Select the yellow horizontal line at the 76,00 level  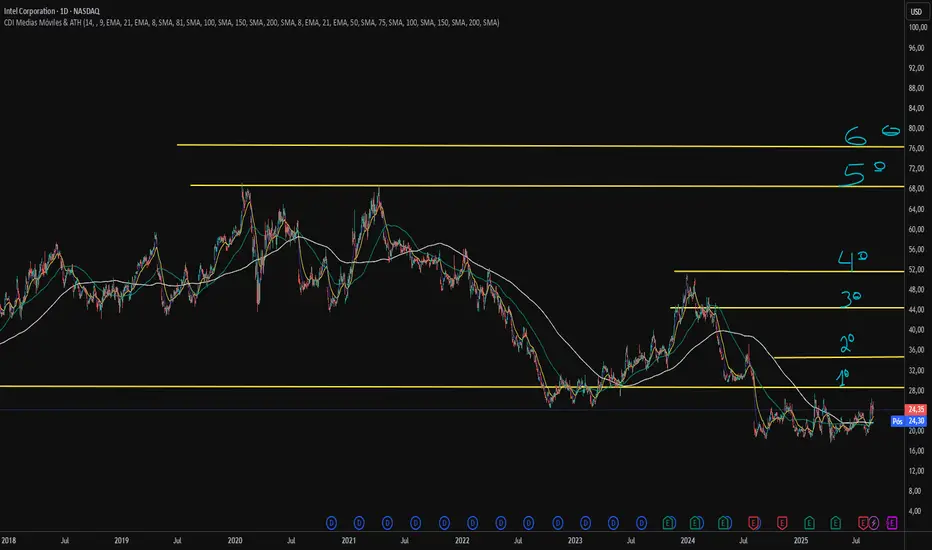click(540, 146)
